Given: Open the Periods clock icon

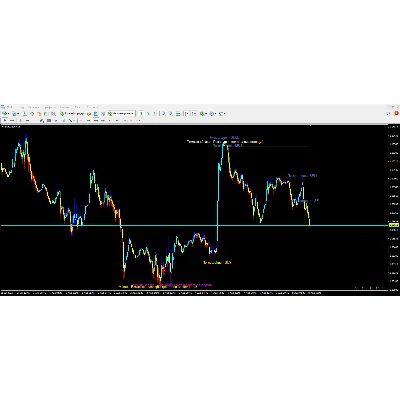Looking at the screenshot, I should (x=211, y=114).
